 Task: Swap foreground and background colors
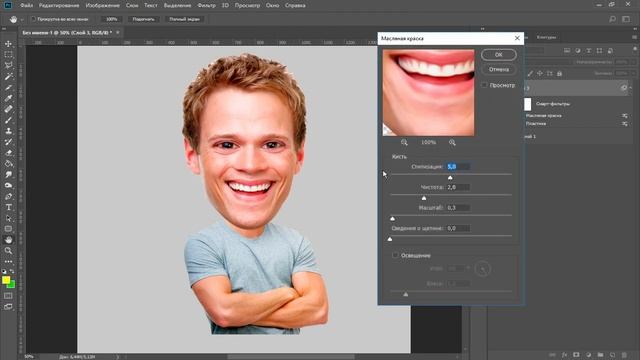[x=12, y=271]
